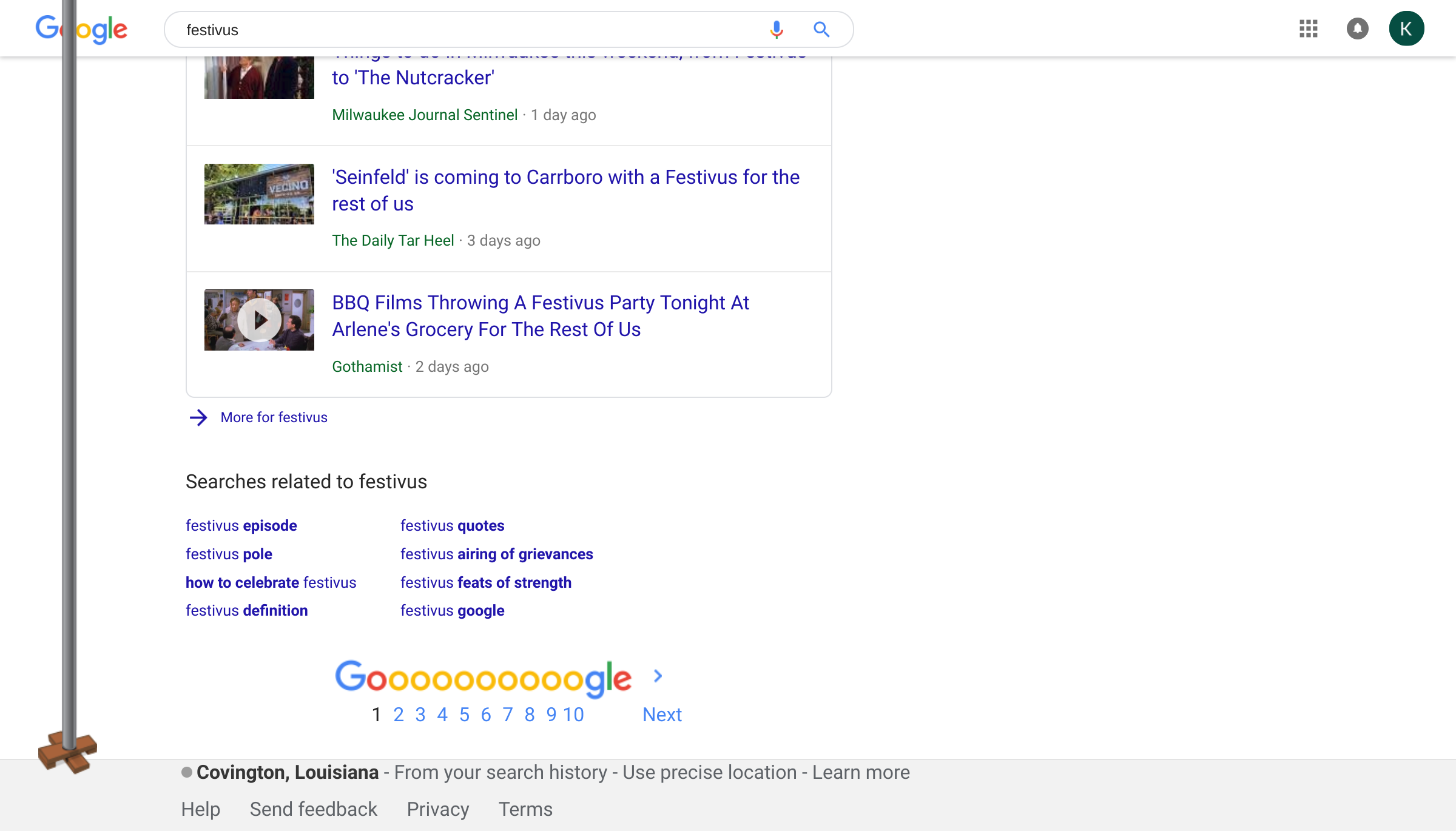Click 'festivus google' related search
1456x831 pixels.
point(452,611)
